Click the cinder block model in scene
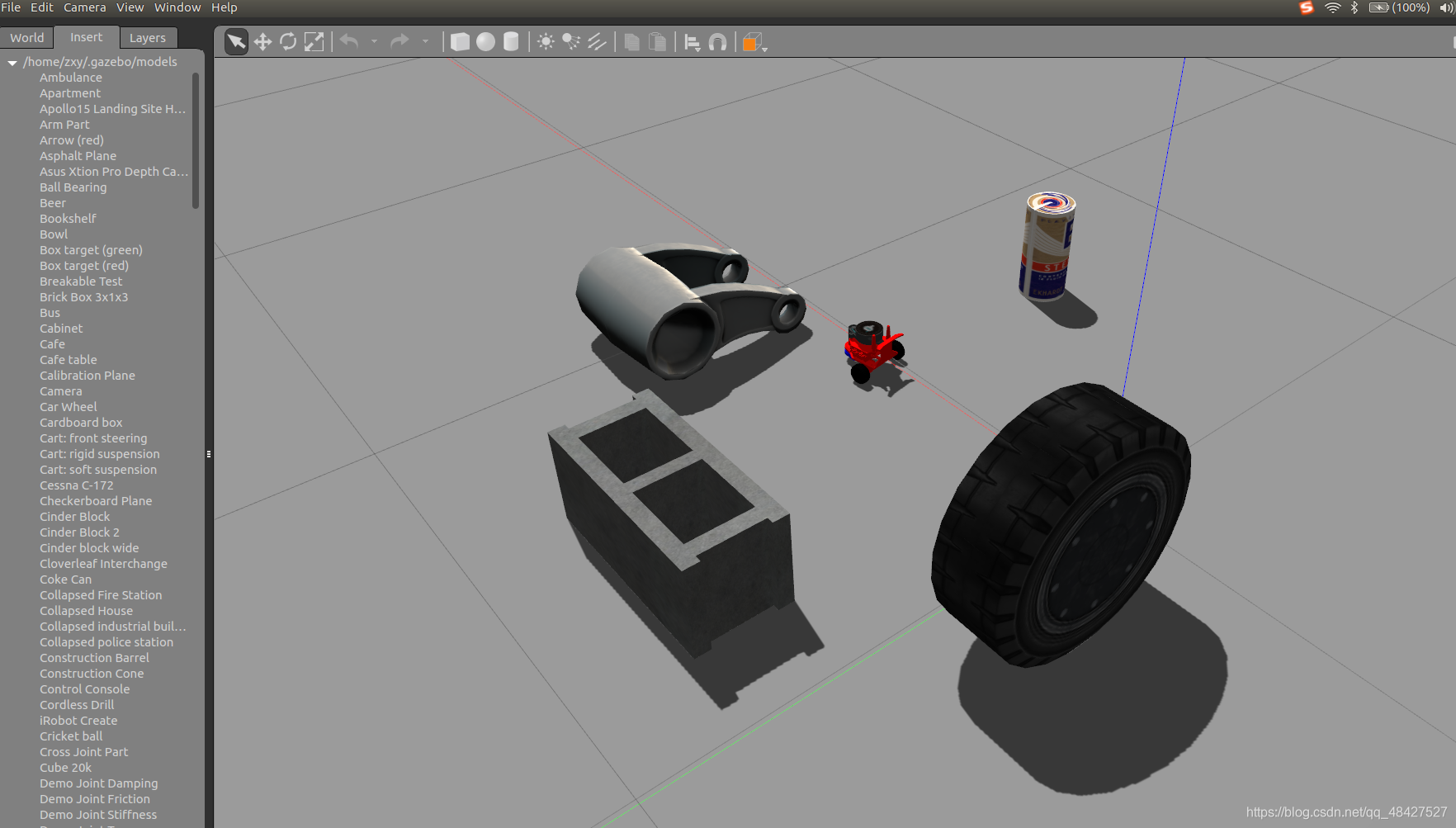Screen dimensions: 1456x828 click(x=670, y=525)
